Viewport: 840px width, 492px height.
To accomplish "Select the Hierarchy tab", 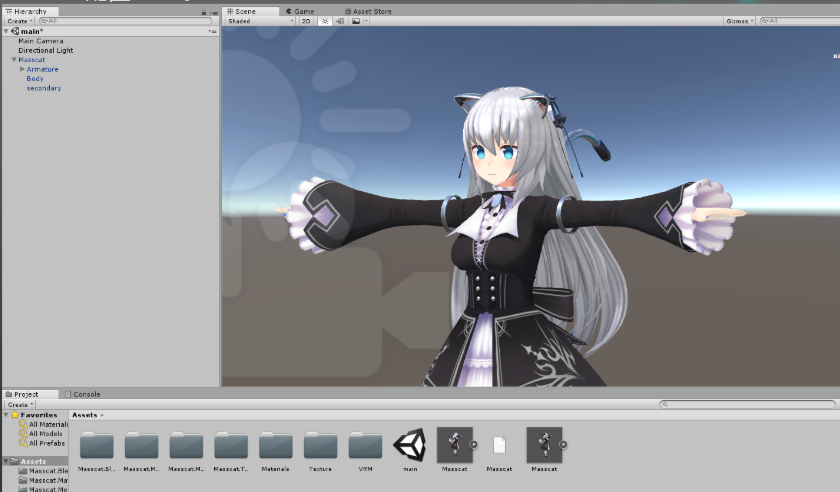I will (x=30, y=11).
